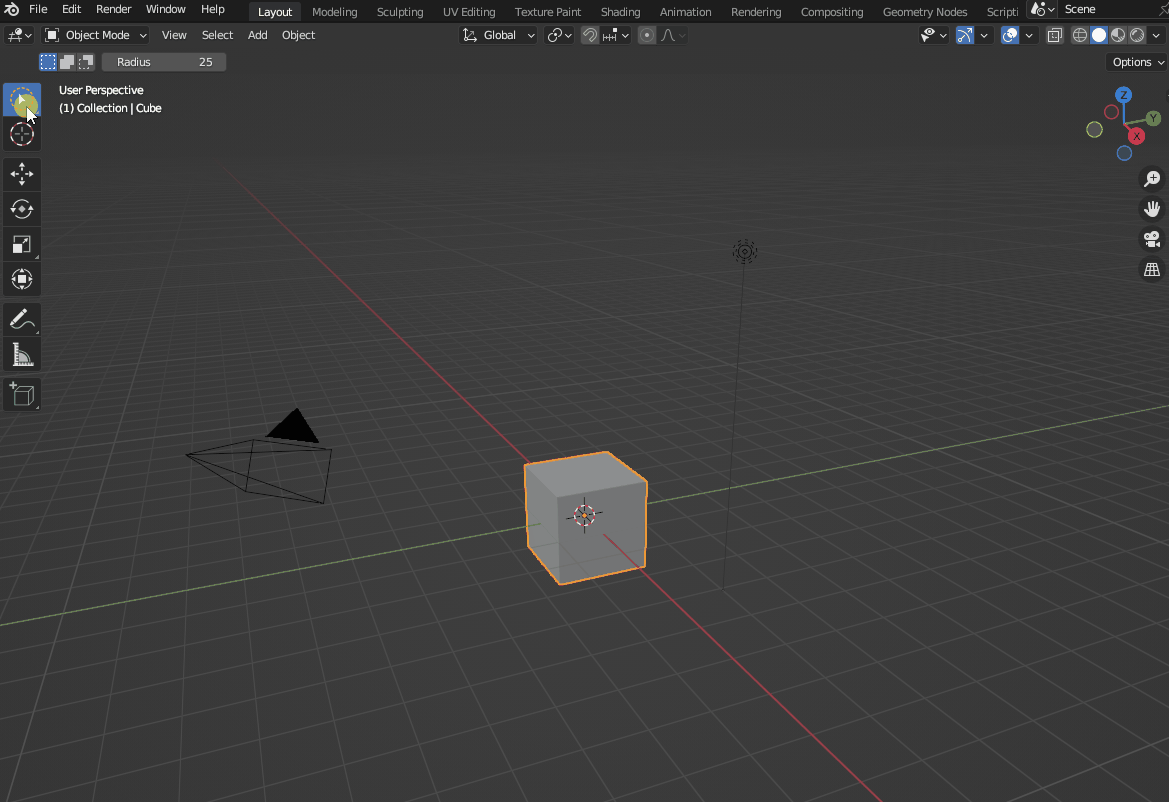Open the Object Mode dropdown

click(x=95, y=35)
